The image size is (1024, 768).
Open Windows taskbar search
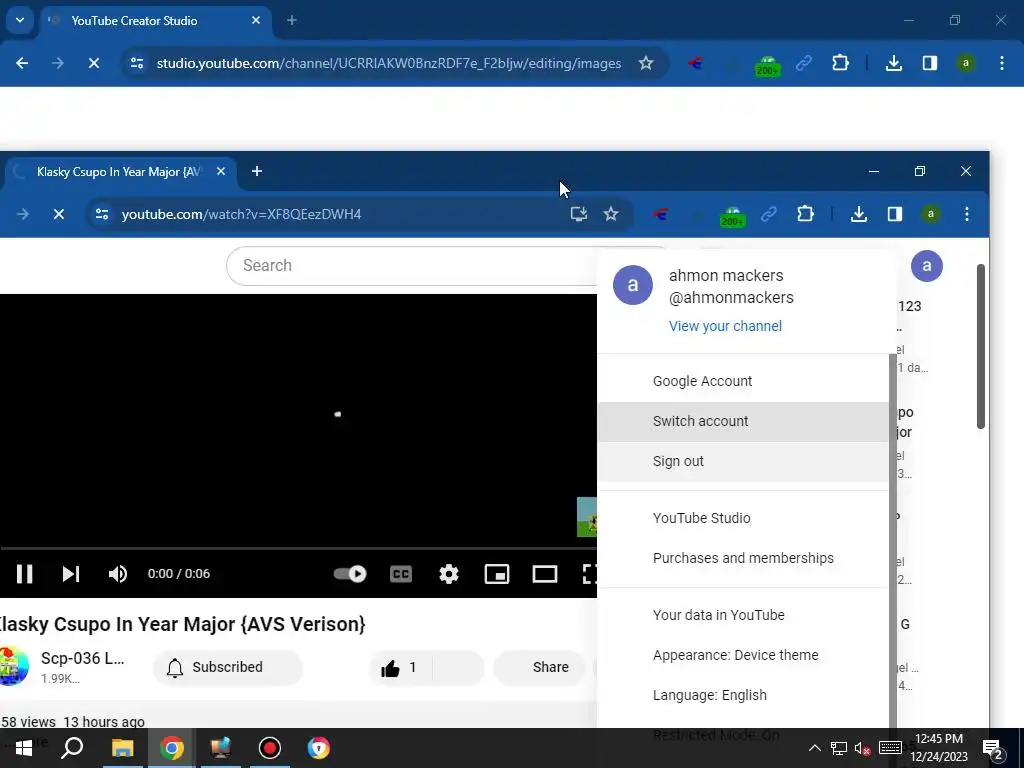(x=72, y=748)
